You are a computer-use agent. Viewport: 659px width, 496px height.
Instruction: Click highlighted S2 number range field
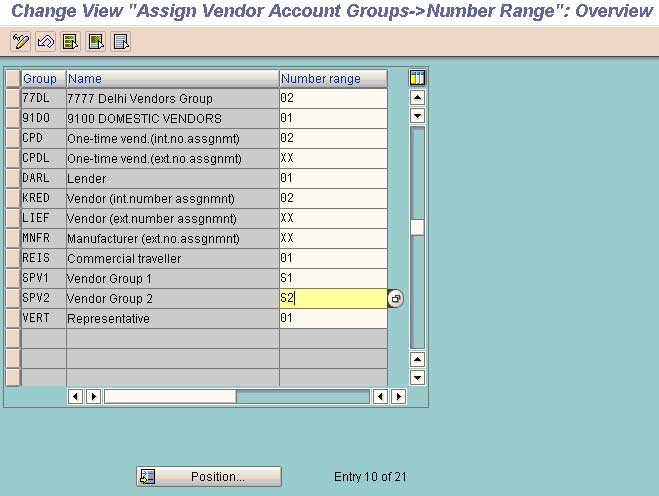pos(333,298)
